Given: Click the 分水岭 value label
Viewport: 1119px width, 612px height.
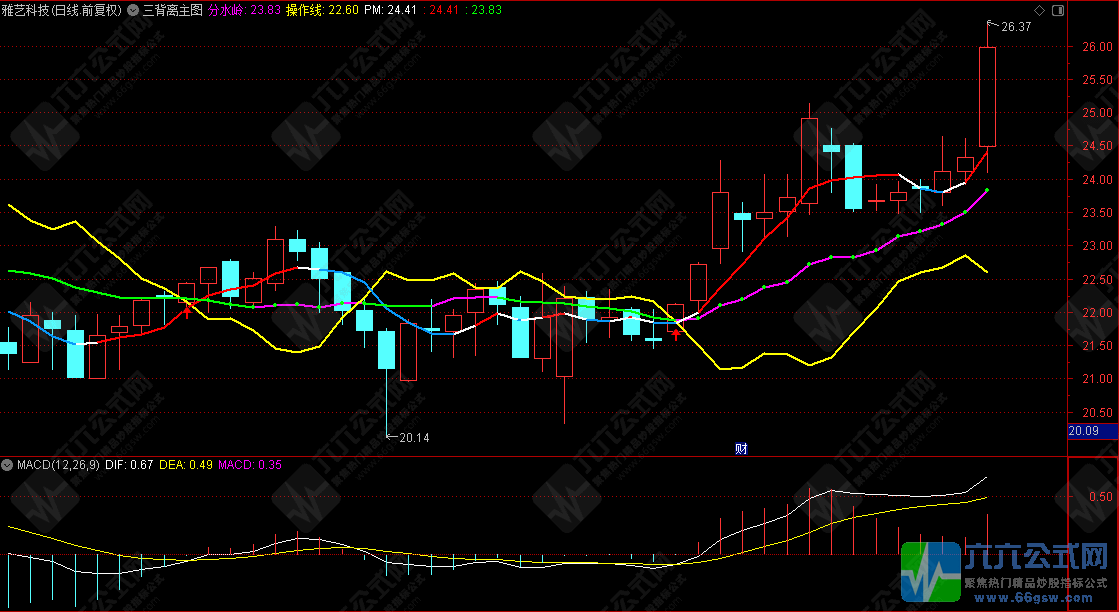Looking at the screenshot, I should tap(229, 11).
